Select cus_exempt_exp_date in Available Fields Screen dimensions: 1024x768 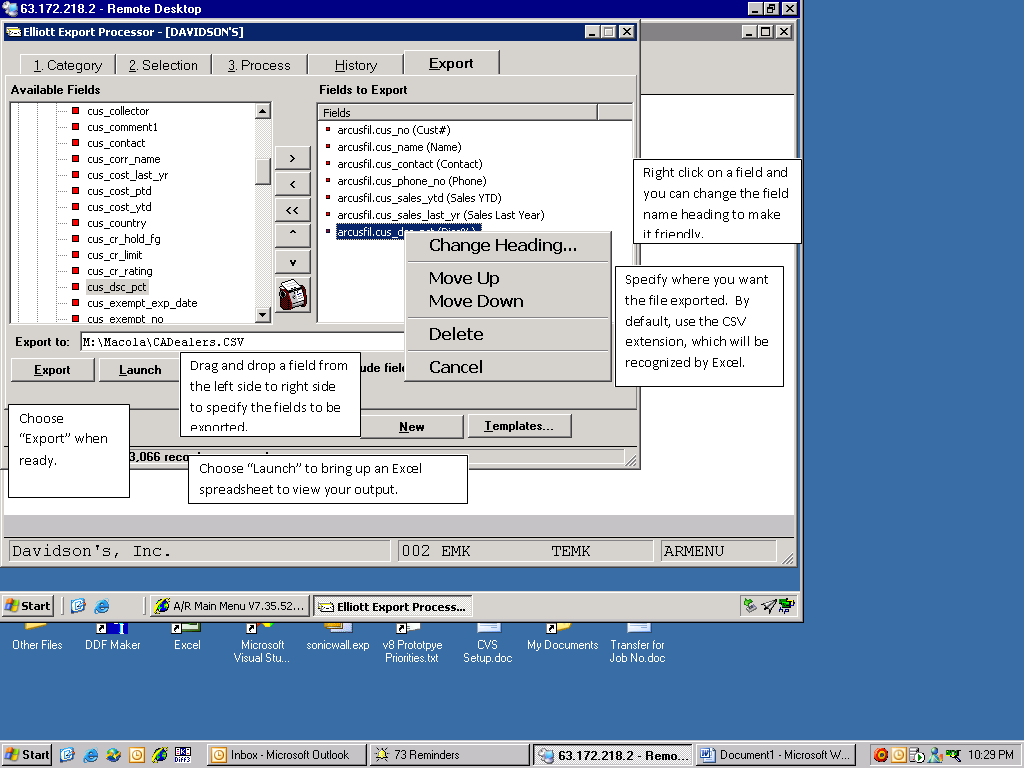tap(142, 303)
